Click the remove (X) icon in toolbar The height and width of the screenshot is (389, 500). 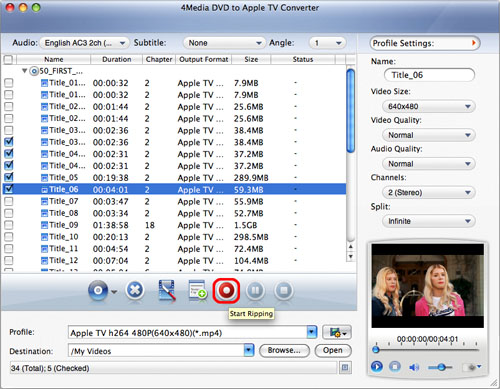tap(135, 290)
